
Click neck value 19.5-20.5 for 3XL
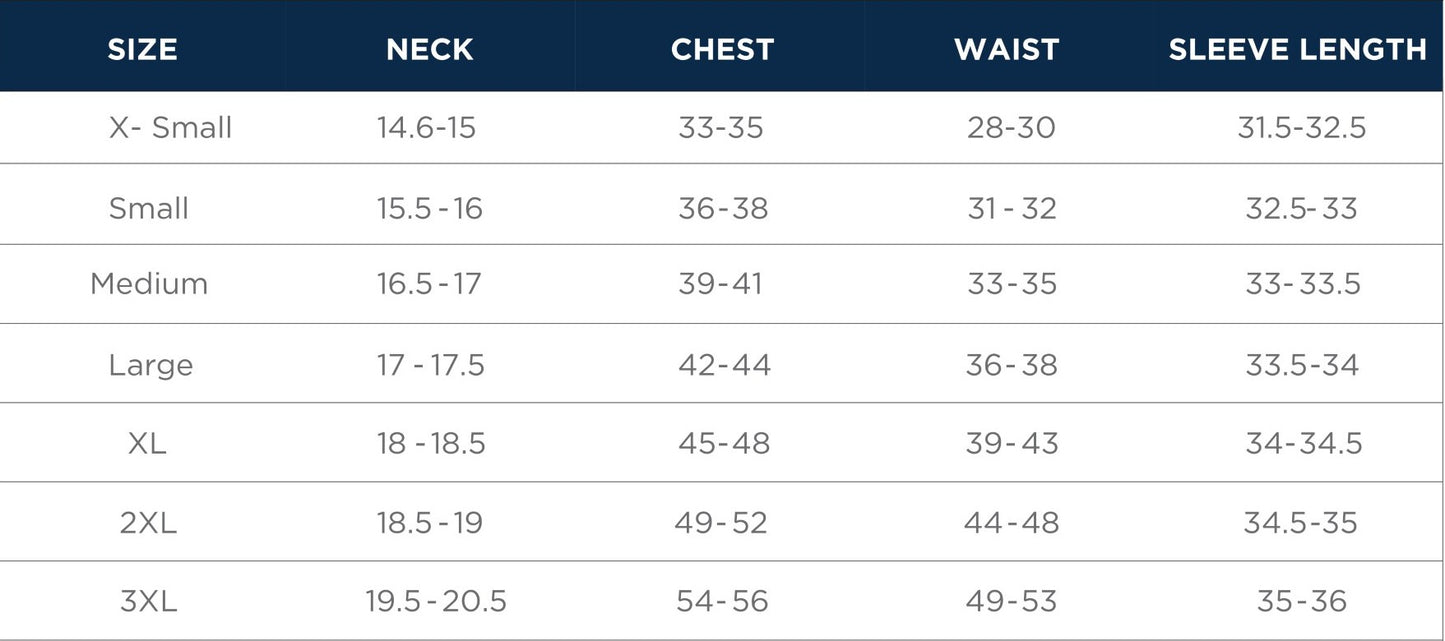(436, 601)
